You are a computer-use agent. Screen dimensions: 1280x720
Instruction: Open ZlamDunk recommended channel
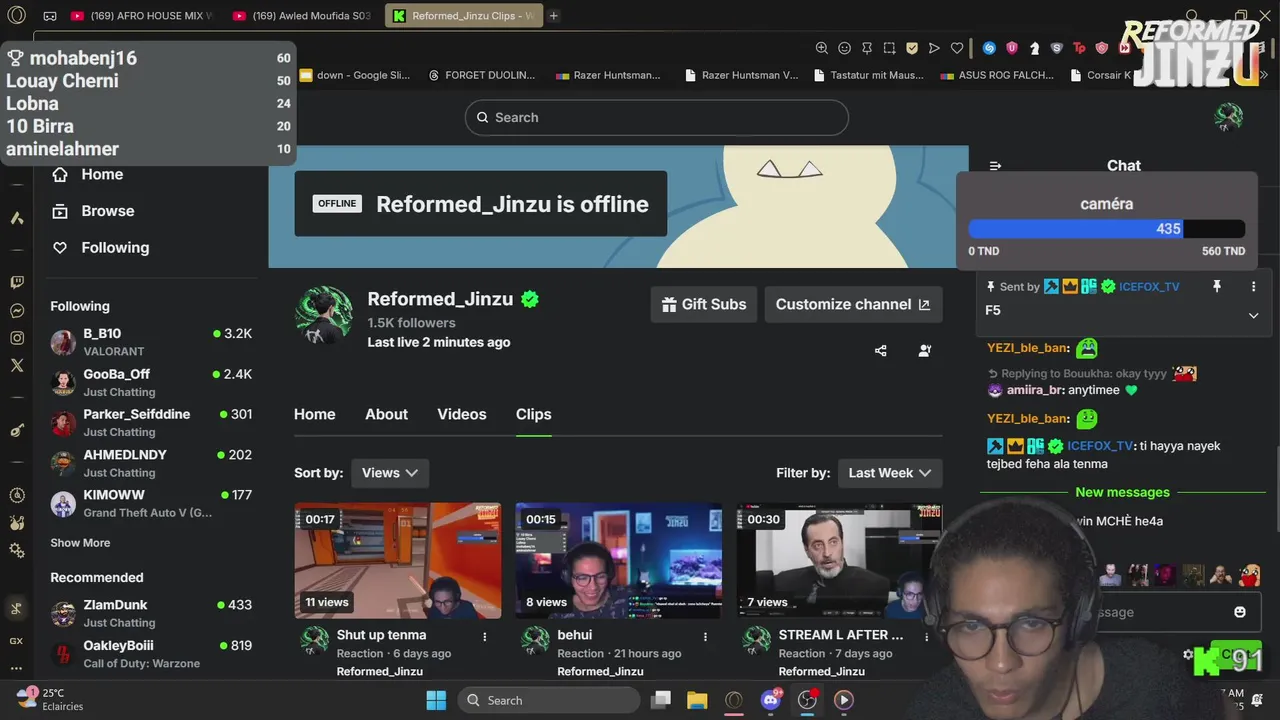[x=150, y=613]
